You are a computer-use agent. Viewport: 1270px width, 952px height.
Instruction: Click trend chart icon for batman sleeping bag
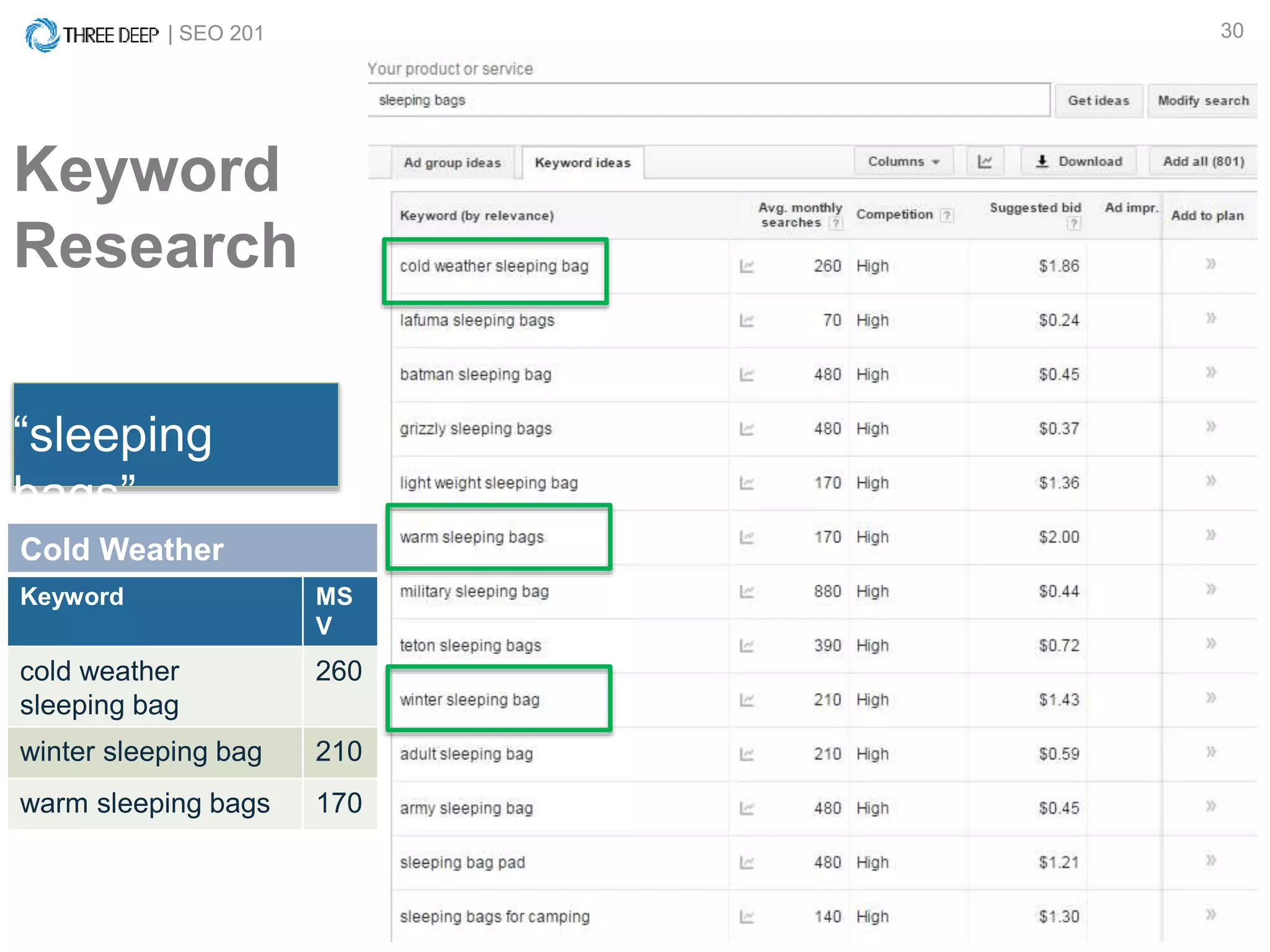[x=747, y=375]
